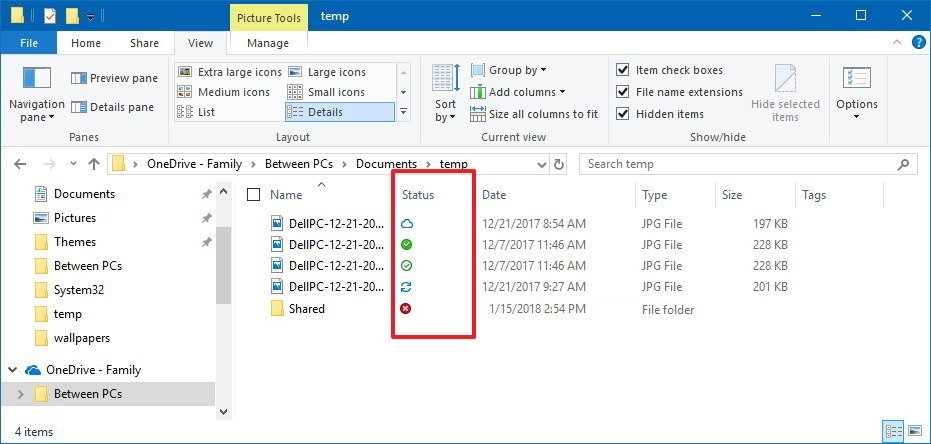The width and height of the screenshot is (931, 444).
Task: Go up one folder level
Action: [x=94, y=164]
